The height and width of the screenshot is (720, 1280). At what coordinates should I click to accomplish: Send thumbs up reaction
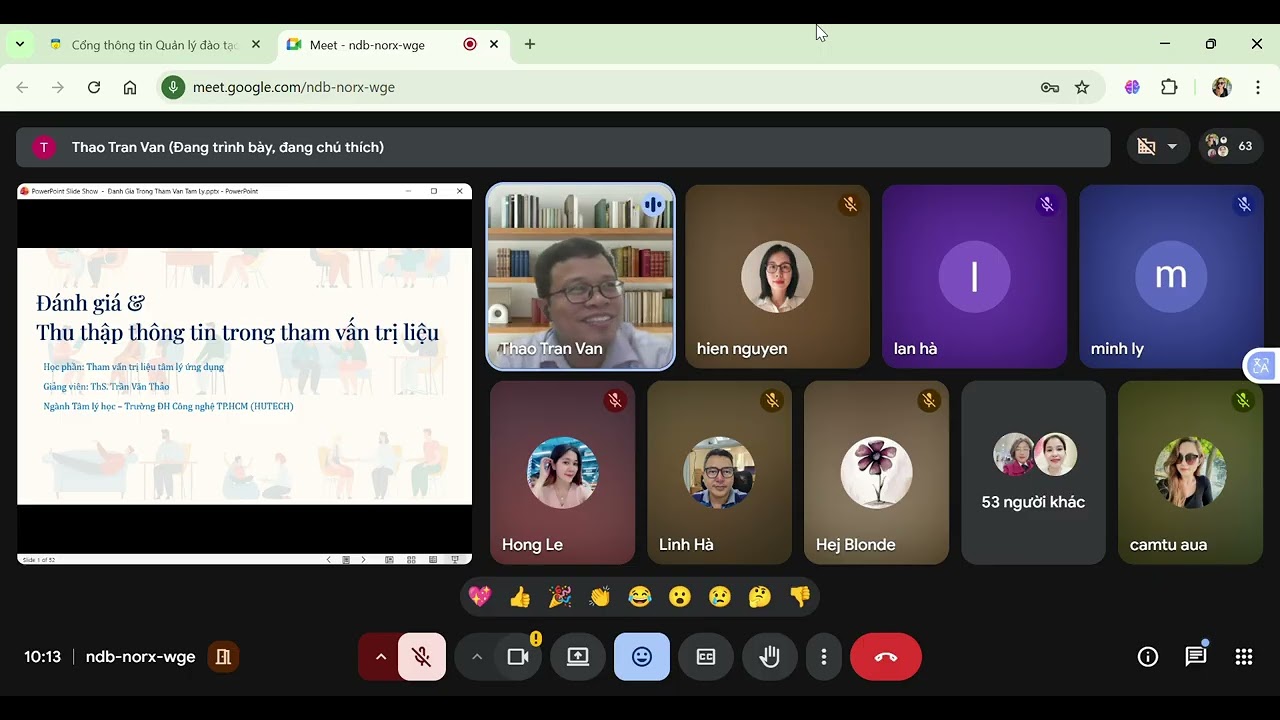520,597
